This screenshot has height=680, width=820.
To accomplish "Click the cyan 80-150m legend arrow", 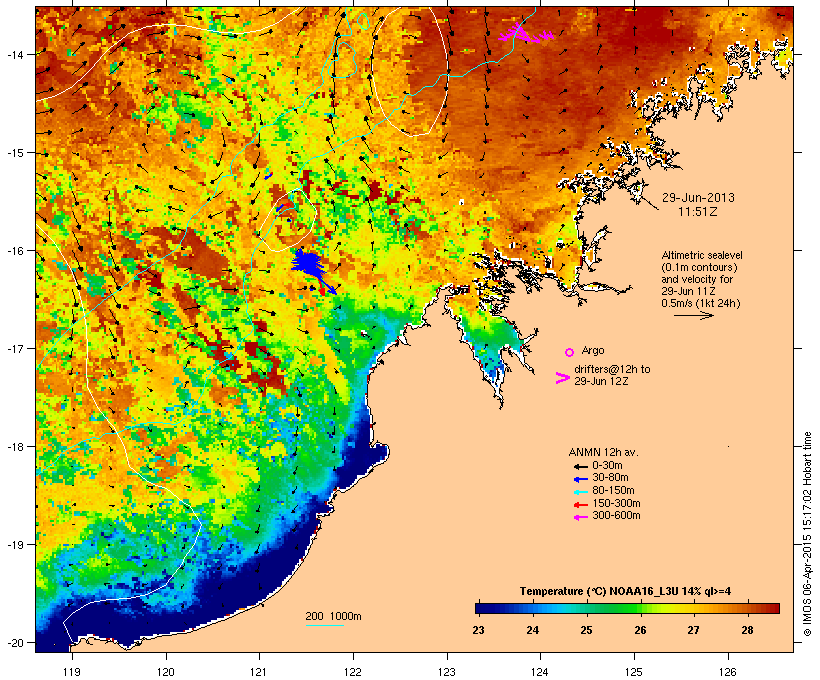I will click(x=580, y=492).
